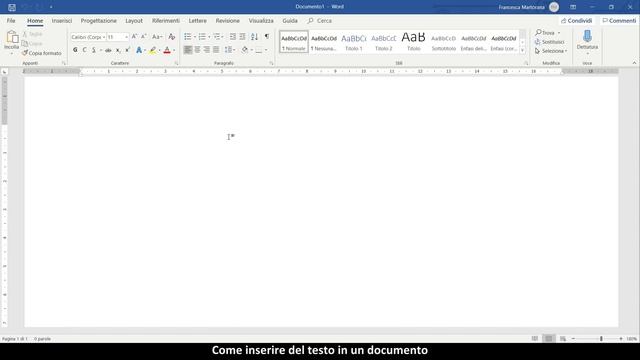Switch to read mode view in status bar
The image size is (640, 360).
[x=535, y=339]
